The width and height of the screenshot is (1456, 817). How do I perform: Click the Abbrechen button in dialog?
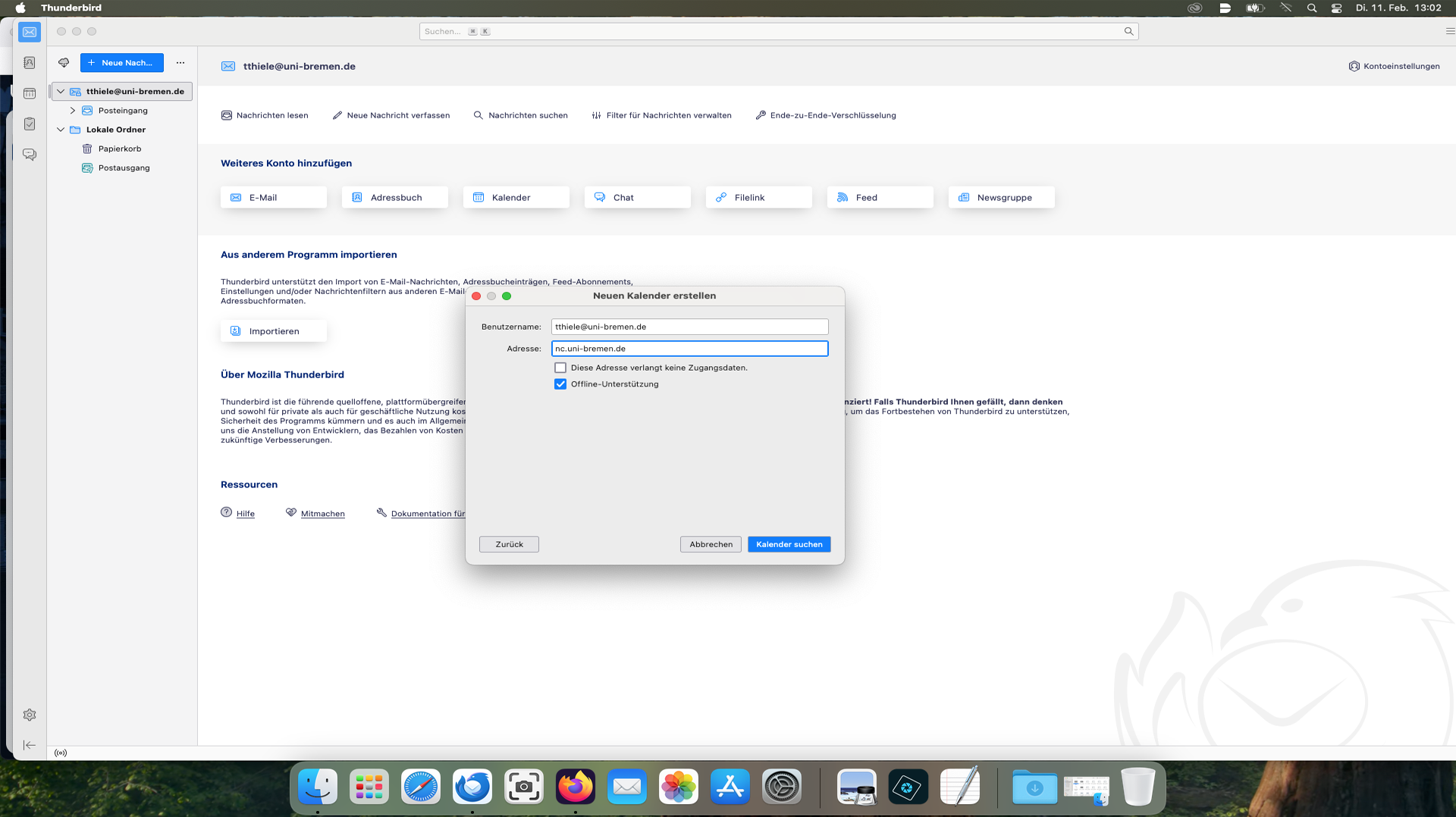point(711,544)
